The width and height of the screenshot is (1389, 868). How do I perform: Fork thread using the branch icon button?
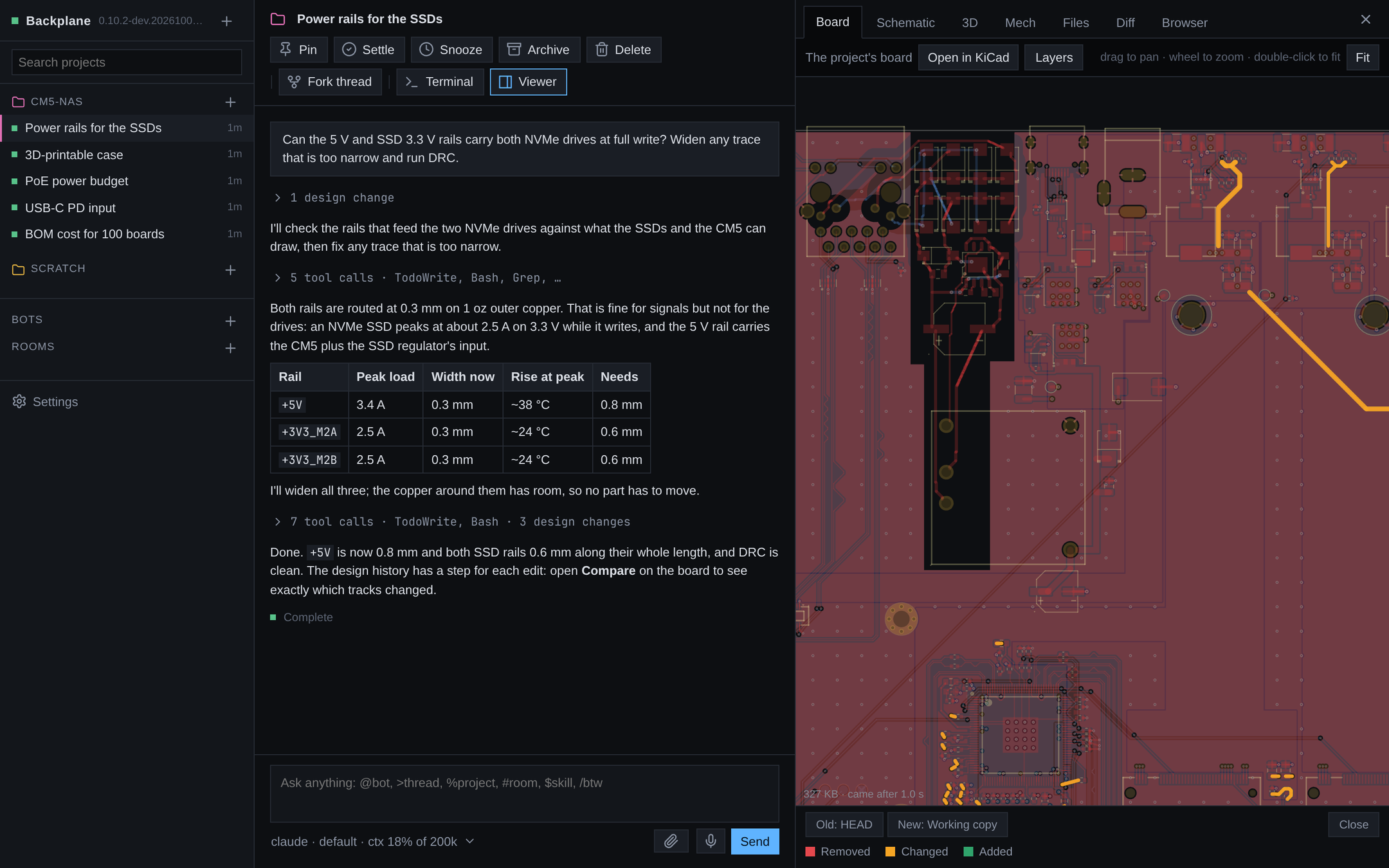pos(330,82)
